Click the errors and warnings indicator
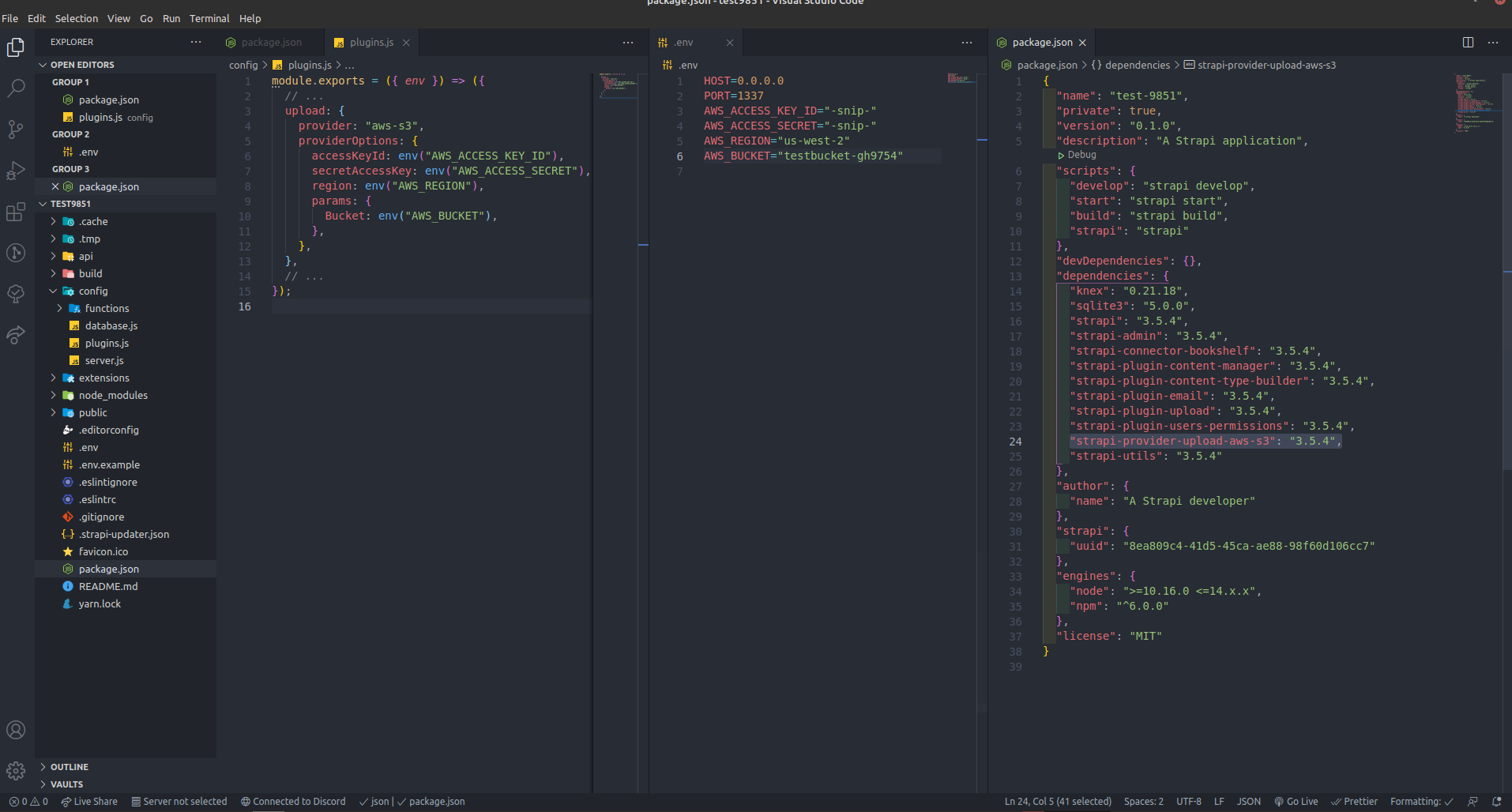 point(28,801)
